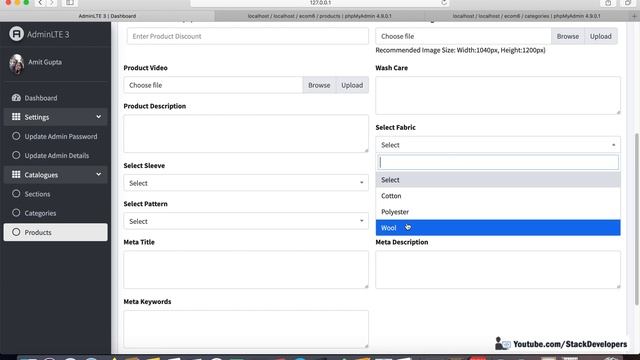
Task: Focus the Enter Product Discount field
Action: (x=248, y=36)
